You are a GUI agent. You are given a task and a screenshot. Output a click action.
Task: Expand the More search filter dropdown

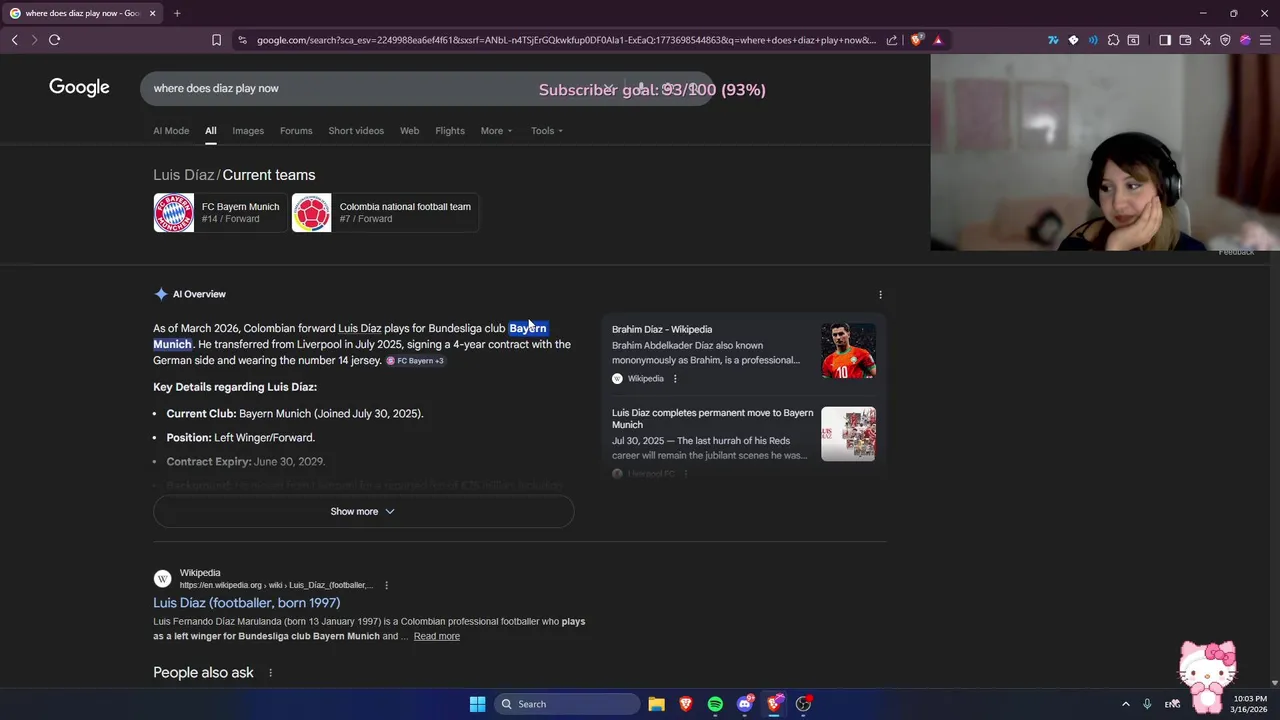(x=496, y=131)
